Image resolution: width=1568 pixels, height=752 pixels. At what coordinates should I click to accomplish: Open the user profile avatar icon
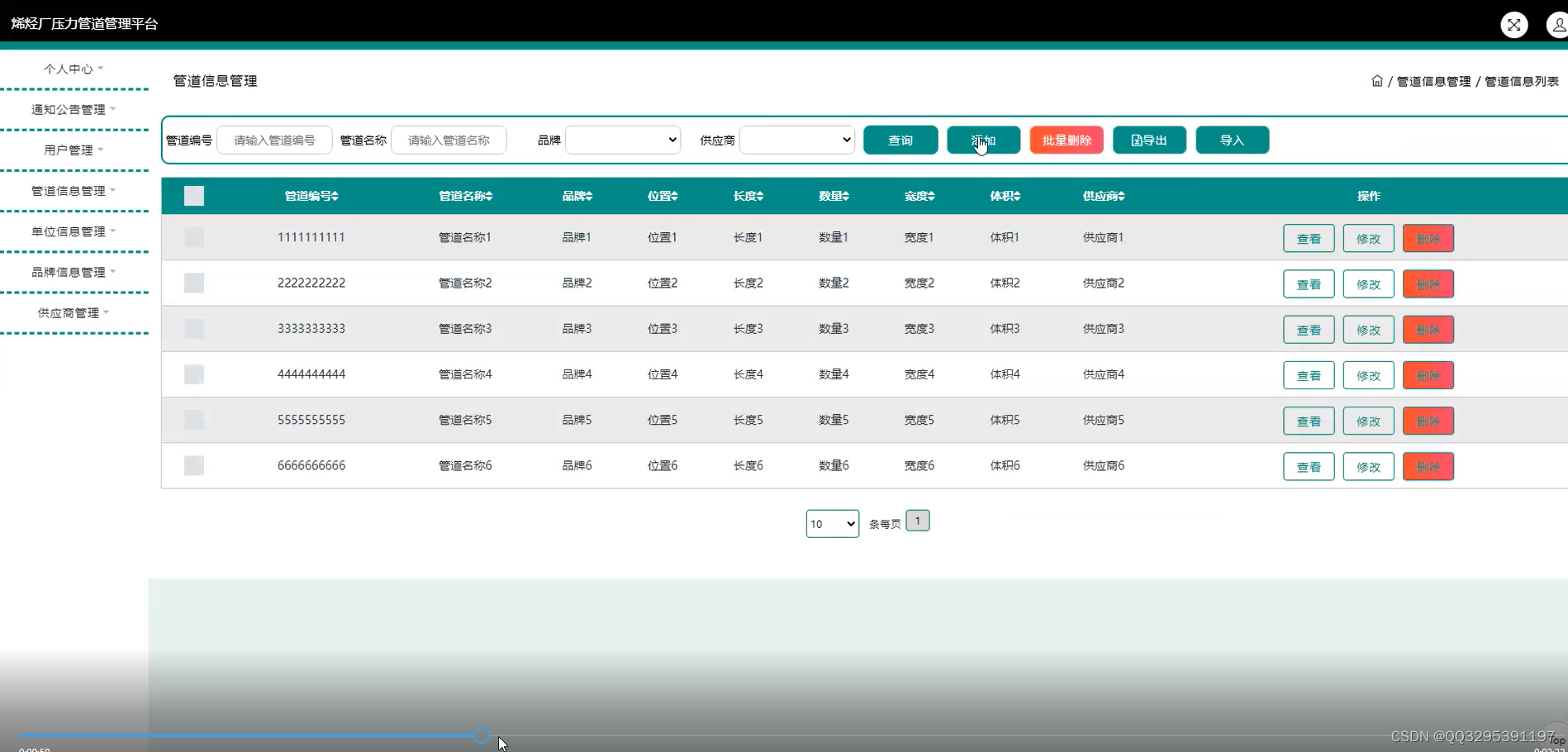(1557, 25)
